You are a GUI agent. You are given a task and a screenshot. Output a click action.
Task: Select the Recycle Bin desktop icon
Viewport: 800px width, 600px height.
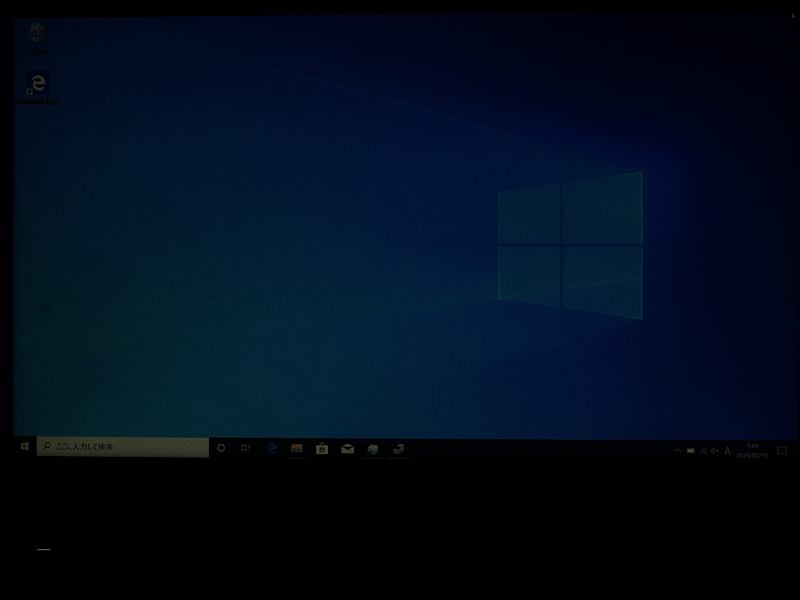coord(38,38)
